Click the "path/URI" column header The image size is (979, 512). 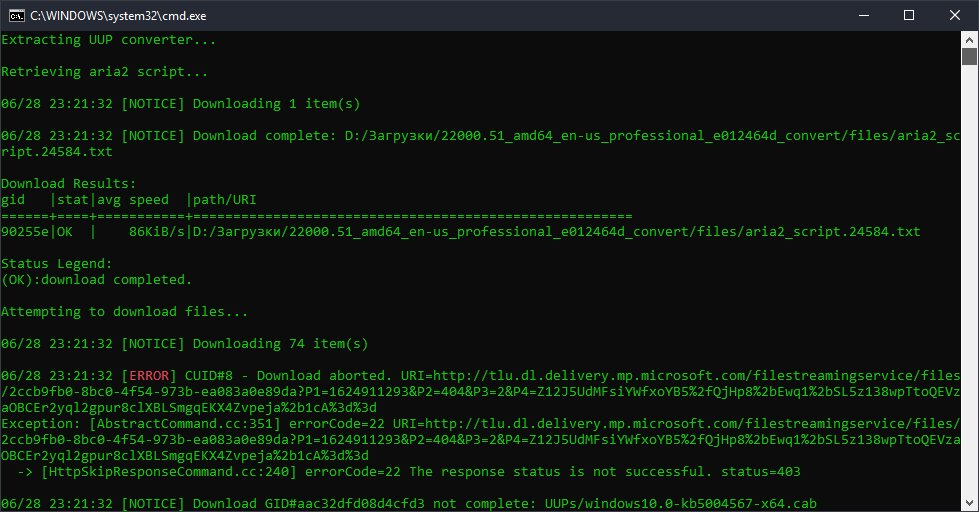224,200
